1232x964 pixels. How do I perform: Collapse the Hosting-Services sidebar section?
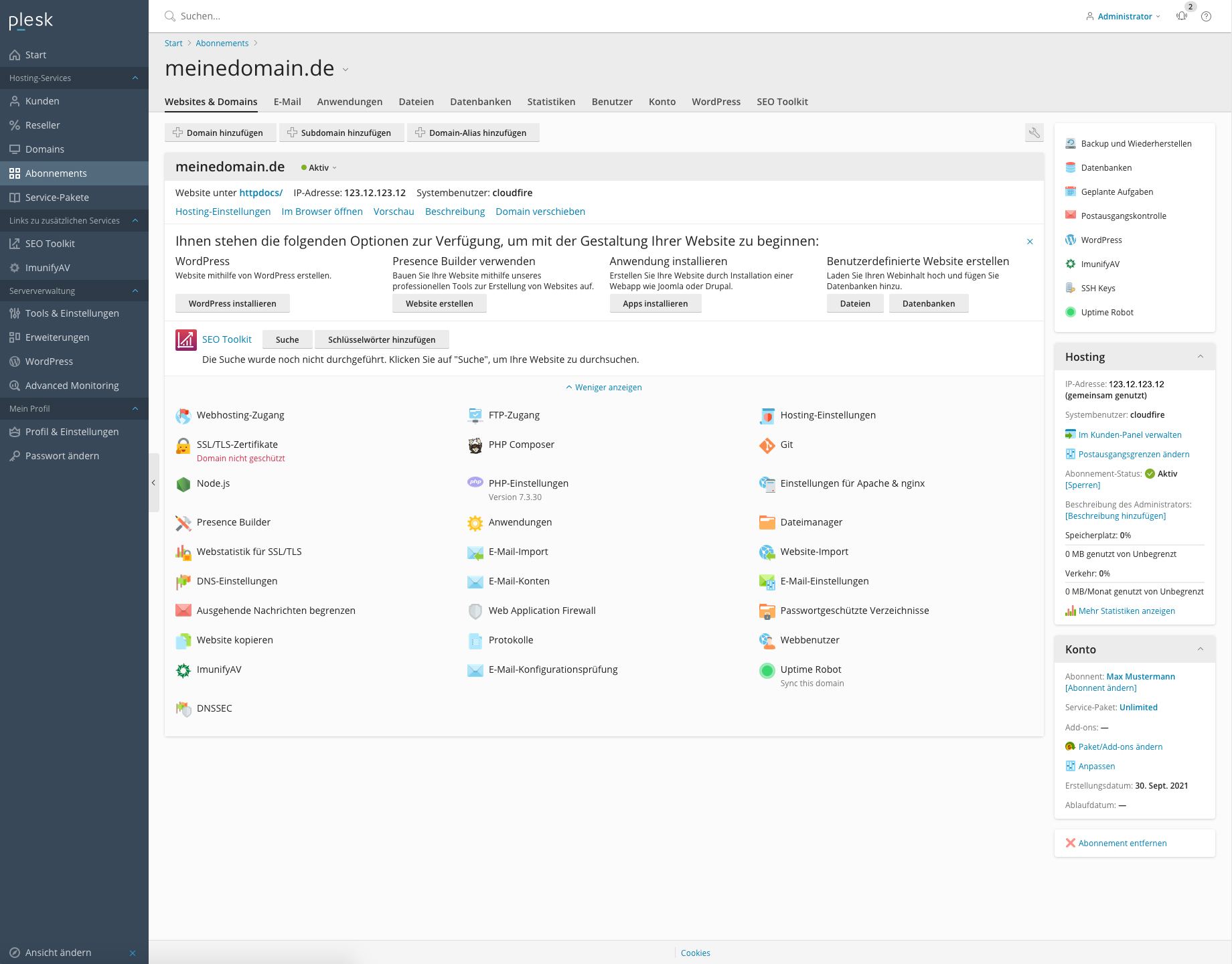coord(135,78)
